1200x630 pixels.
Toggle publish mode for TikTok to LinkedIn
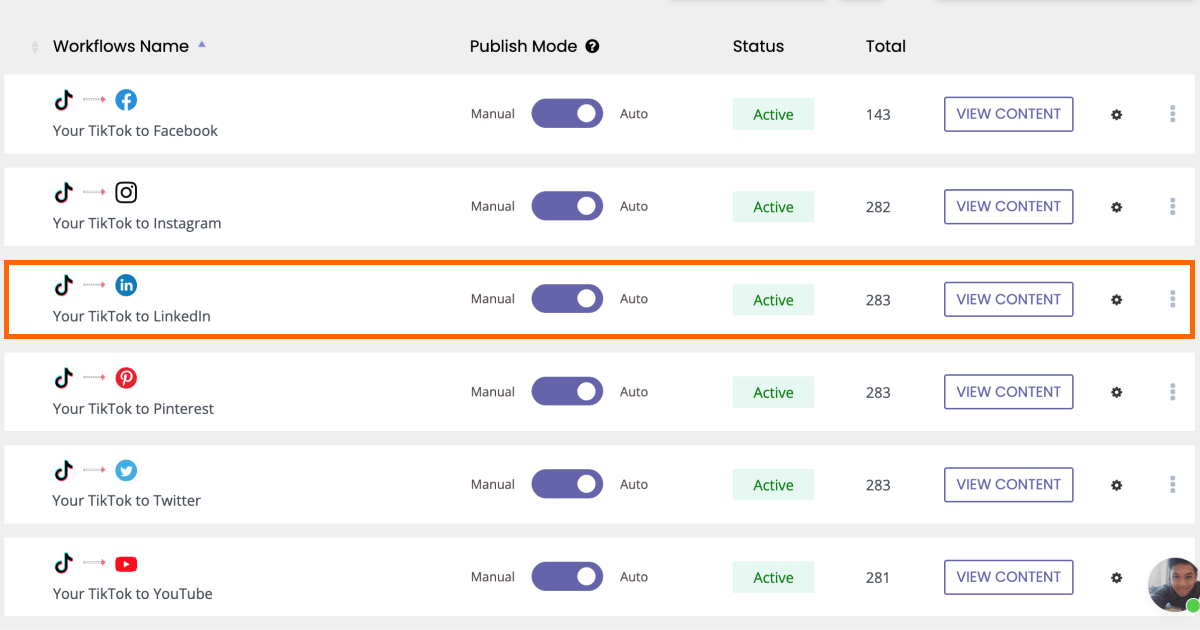567,299
